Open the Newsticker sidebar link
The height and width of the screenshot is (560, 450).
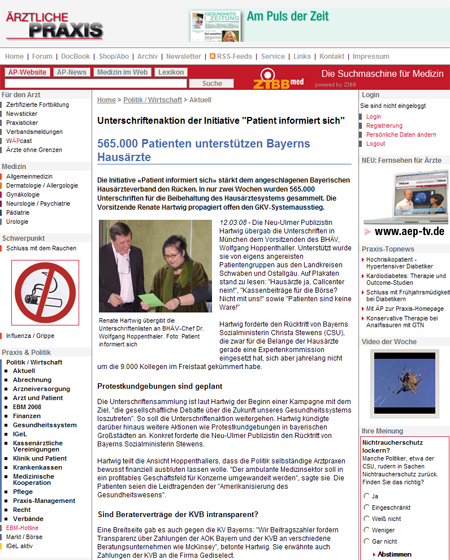tap(21, 114)
